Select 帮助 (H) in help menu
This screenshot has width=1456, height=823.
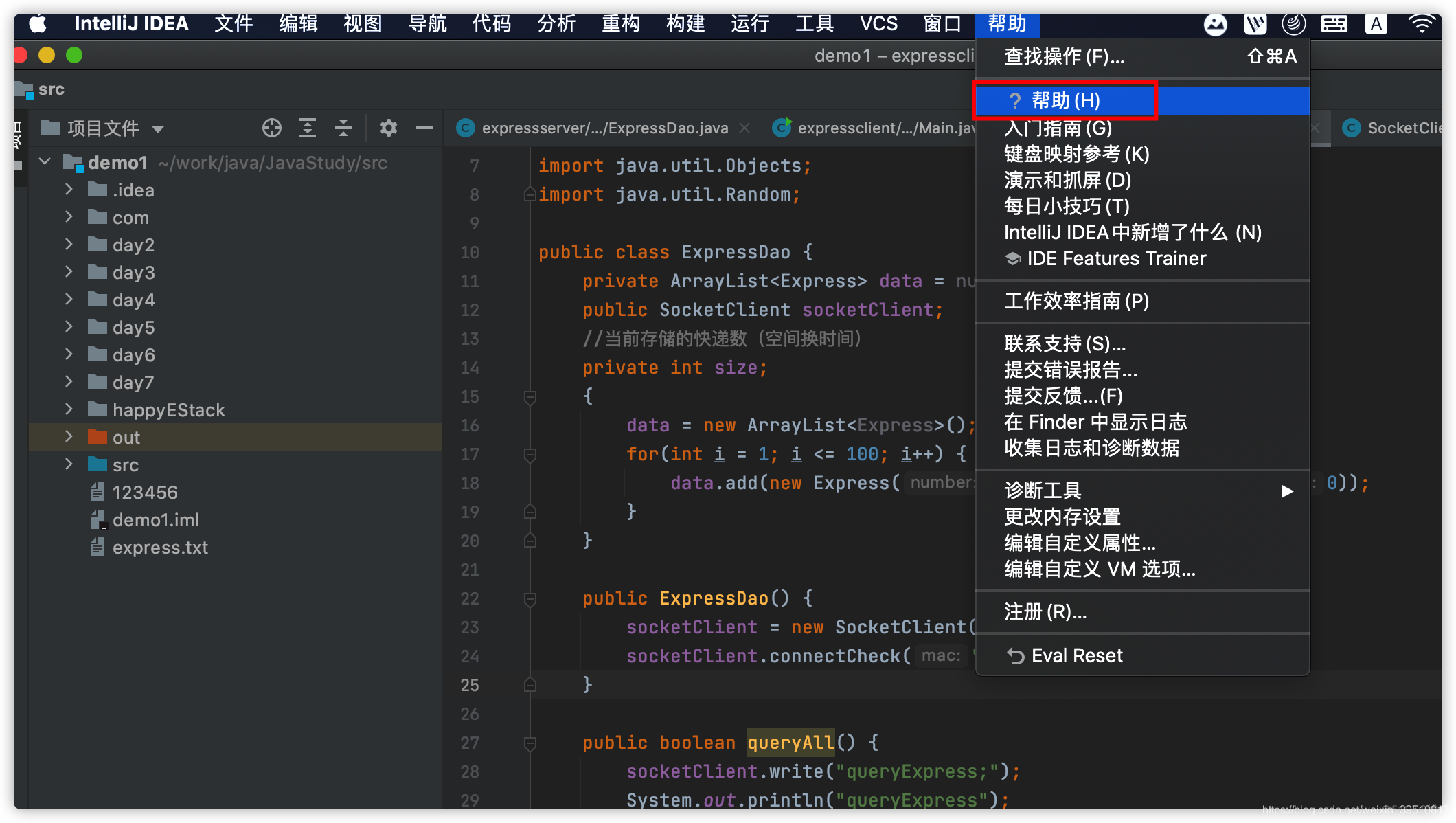coord(1142,100)
